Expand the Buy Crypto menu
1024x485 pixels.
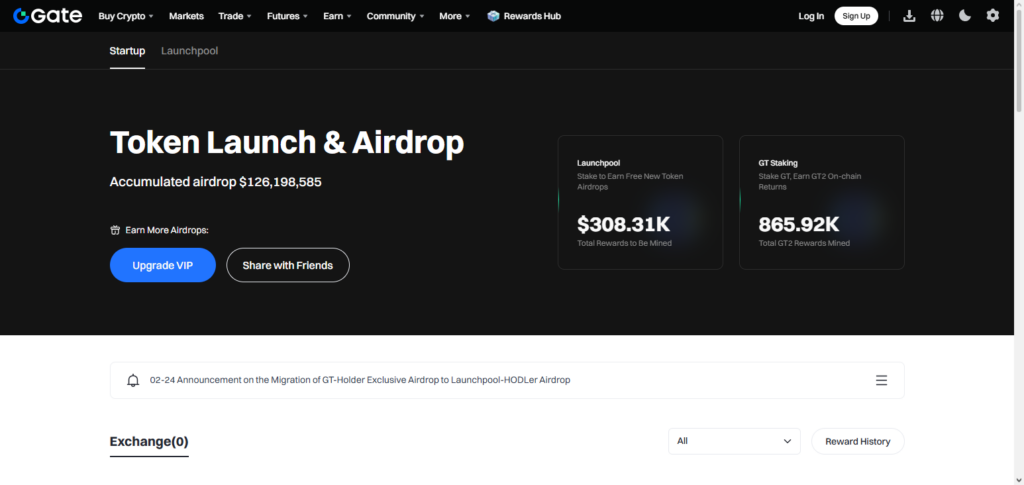coord(126,16)
